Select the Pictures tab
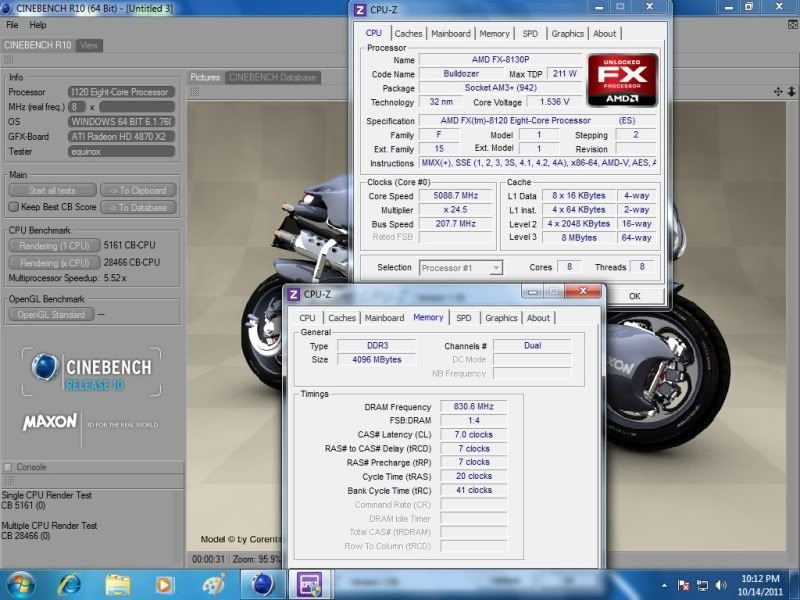800x600 pixels. click(205, 78)
